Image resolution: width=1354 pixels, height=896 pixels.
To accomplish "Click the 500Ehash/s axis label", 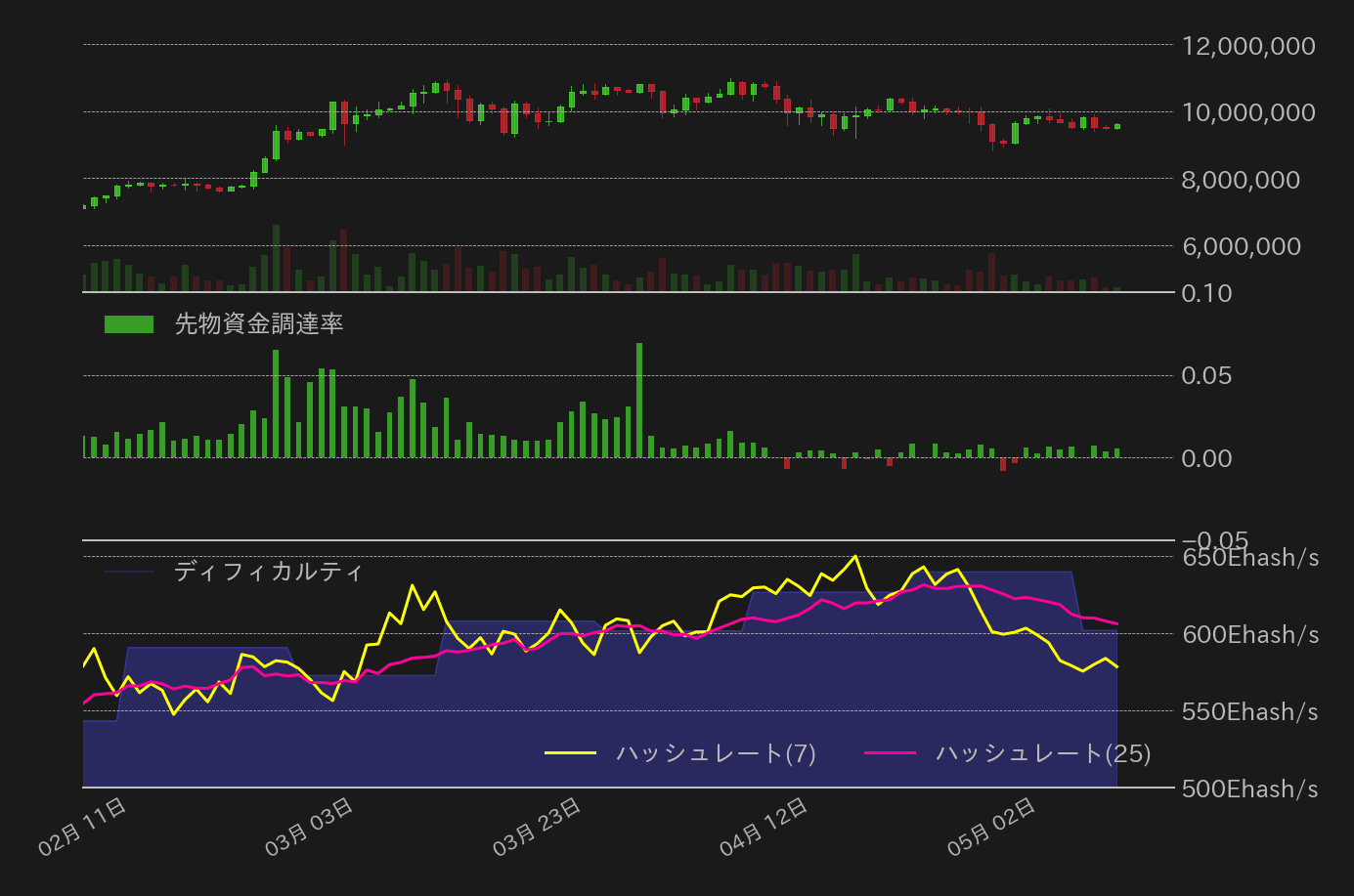I will point(1250,789).
